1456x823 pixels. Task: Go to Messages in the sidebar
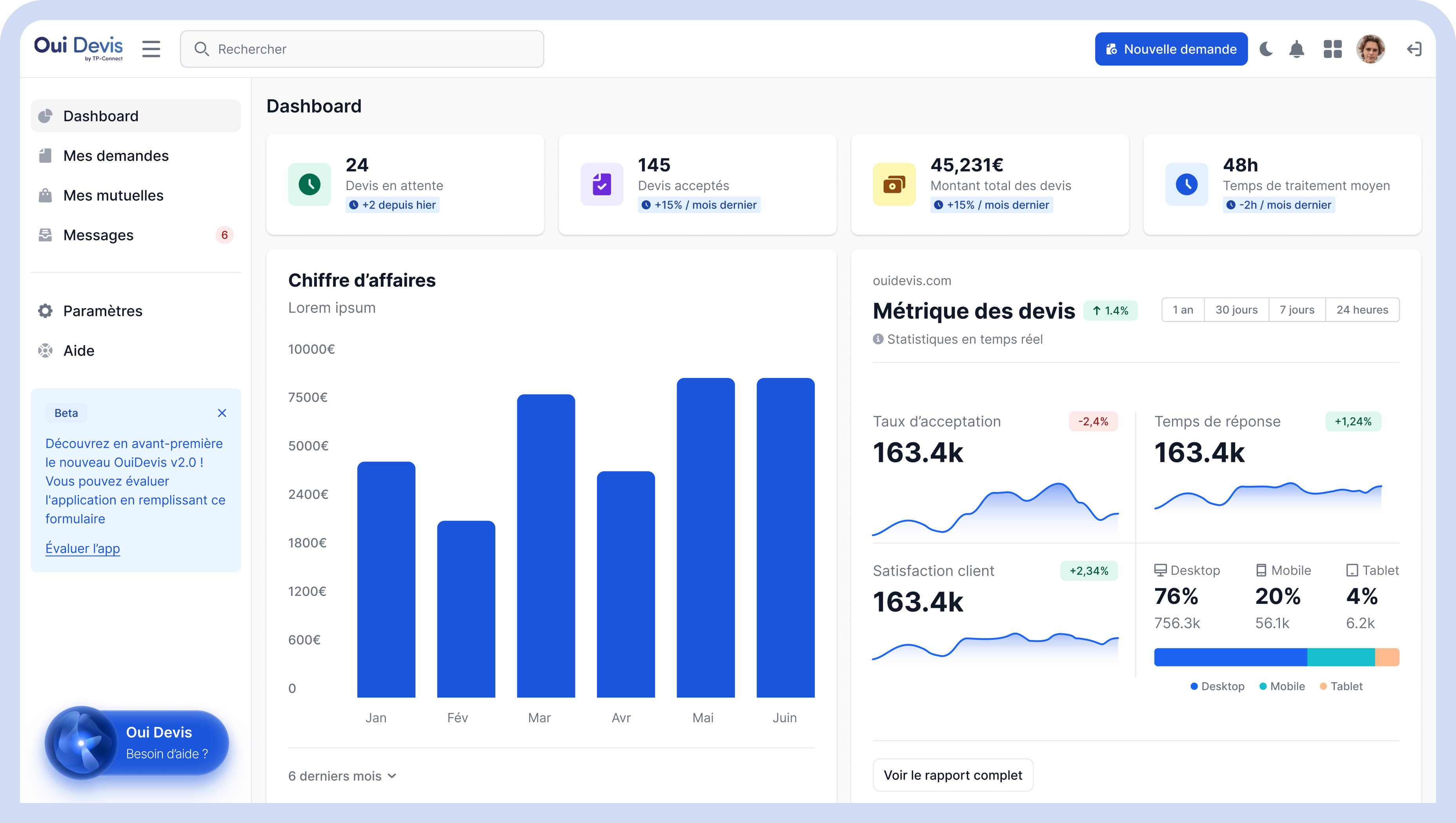click(x=98, y=235)
